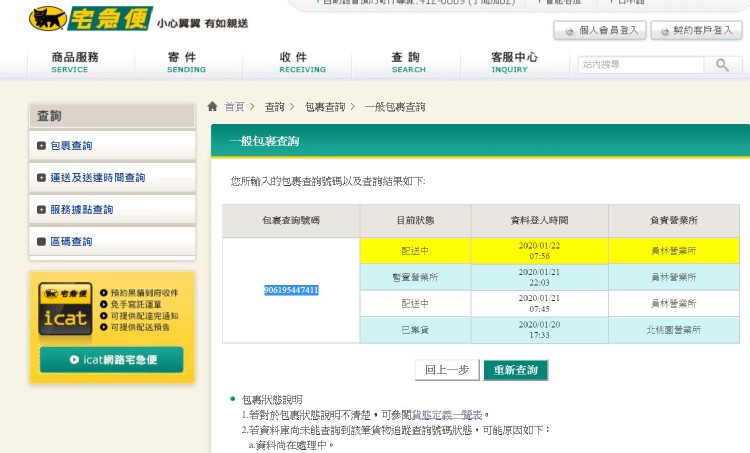Click 北桃園營業所 office cell
Screen dimensions: 750x453
click(674, 330)
